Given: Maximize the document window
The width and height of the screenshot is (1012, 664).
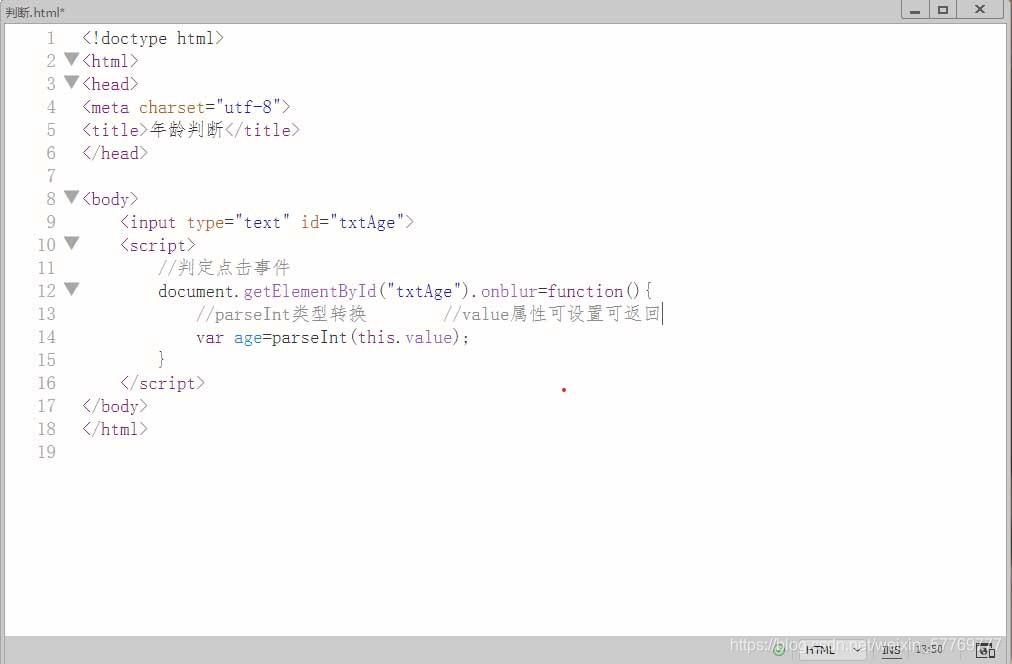Looking at the screenshot, I should [943, 10].
